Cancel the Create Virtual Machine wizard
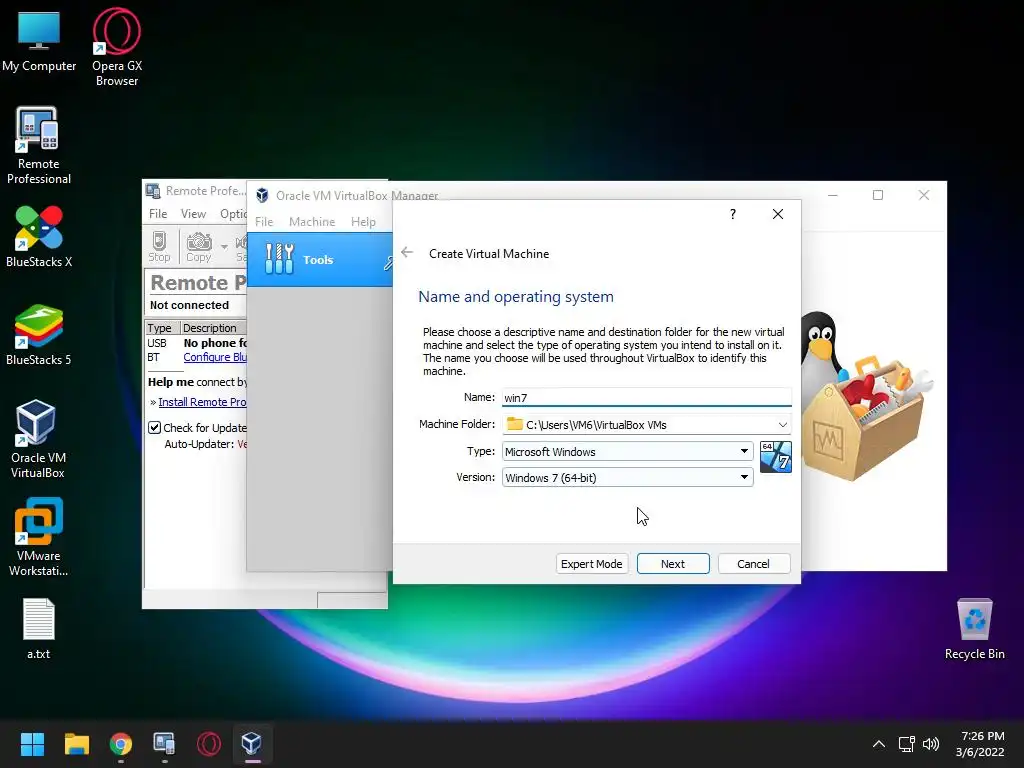 (754, 564)
